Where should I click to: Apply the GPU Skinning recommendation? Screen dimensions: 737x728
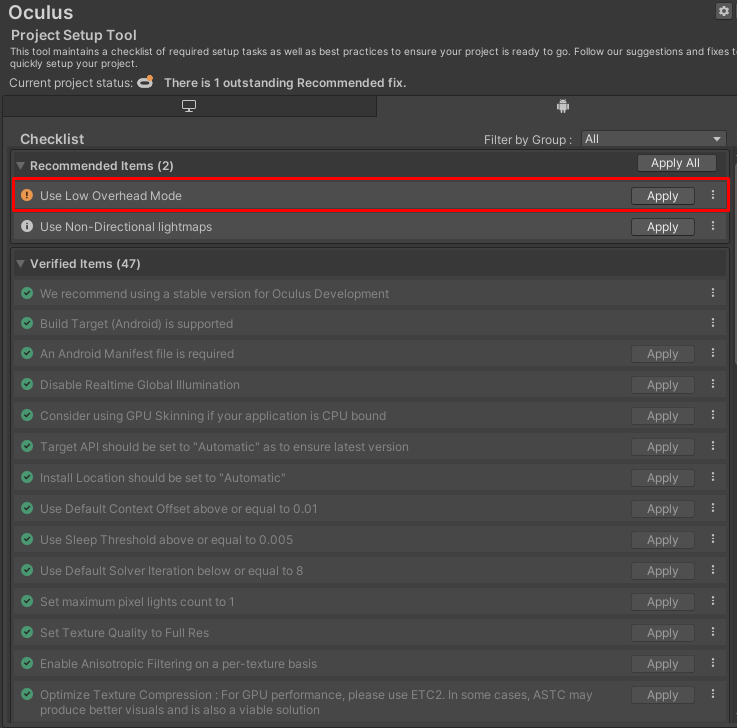662,416
